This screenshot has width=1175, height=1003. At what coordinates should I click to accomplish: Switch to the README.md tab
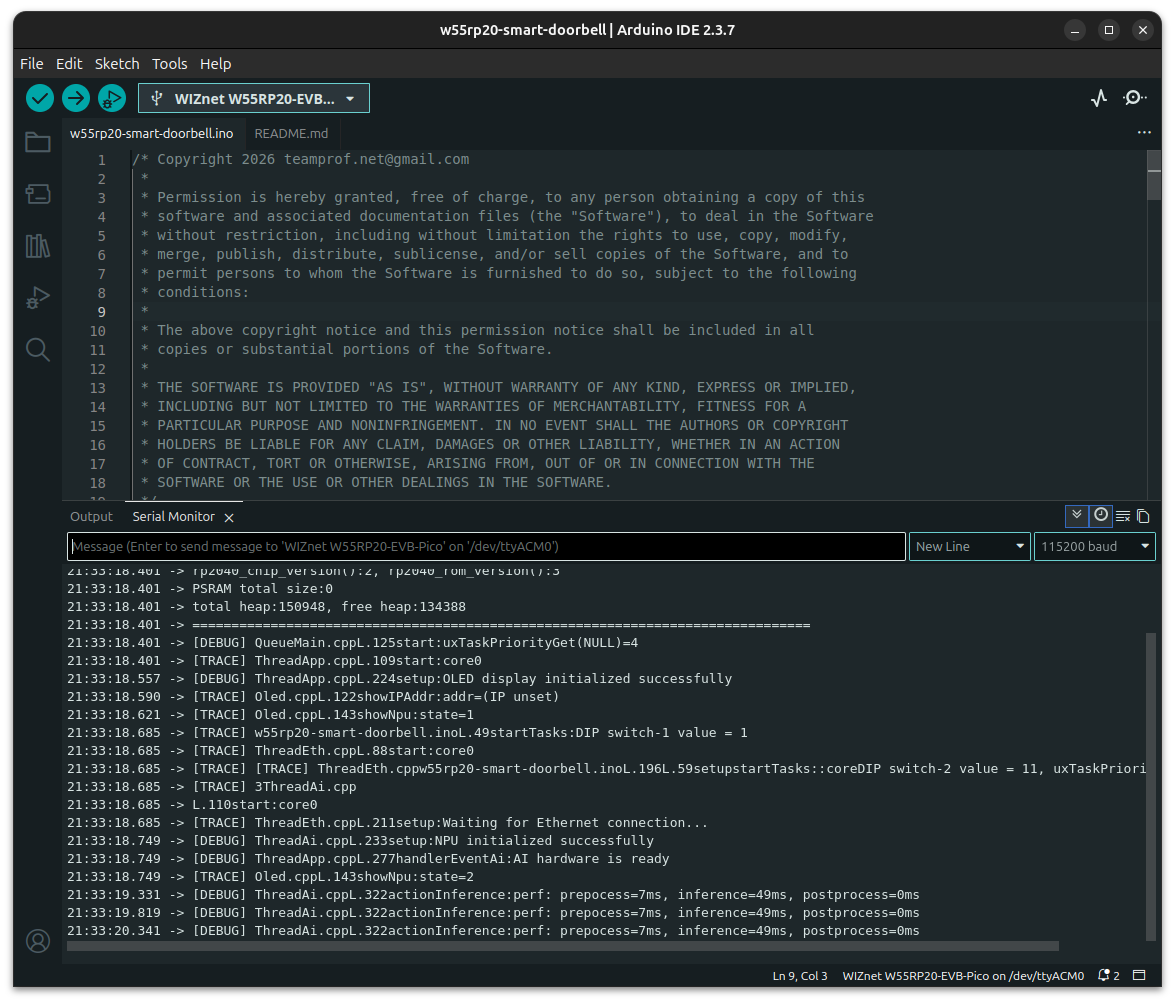coord(291,133)
